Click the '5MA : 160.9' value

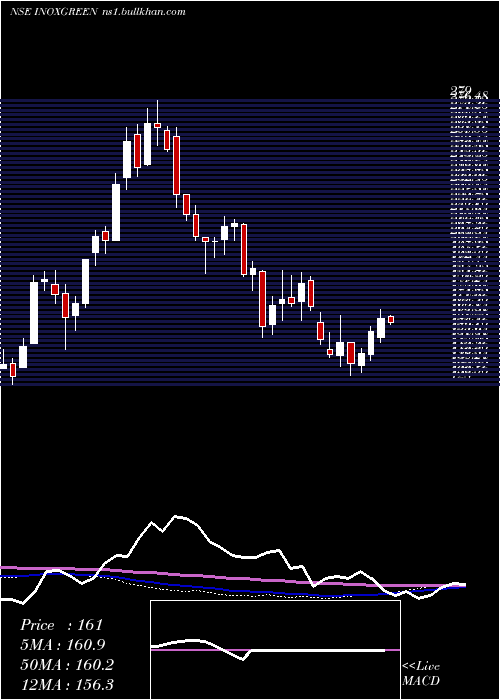tap(63, 645)
